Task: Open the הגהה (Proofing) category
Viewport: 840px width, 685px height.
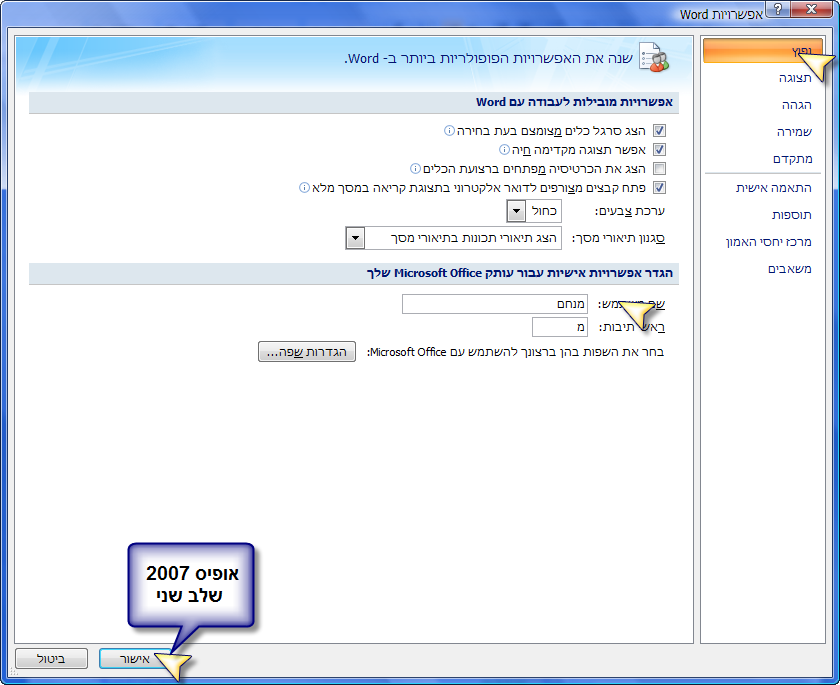Action: [797, 105]
